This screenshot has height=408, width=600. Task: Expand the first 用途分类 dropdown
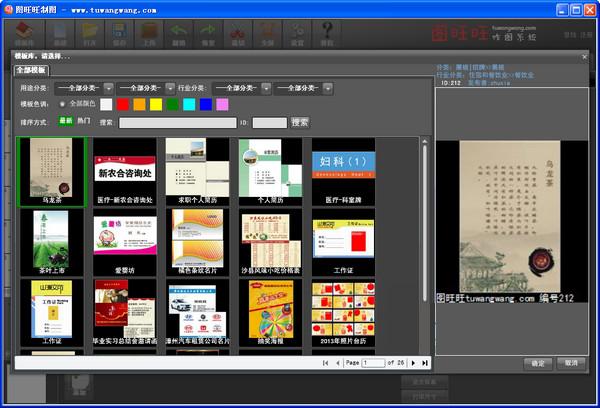point(107,87)
